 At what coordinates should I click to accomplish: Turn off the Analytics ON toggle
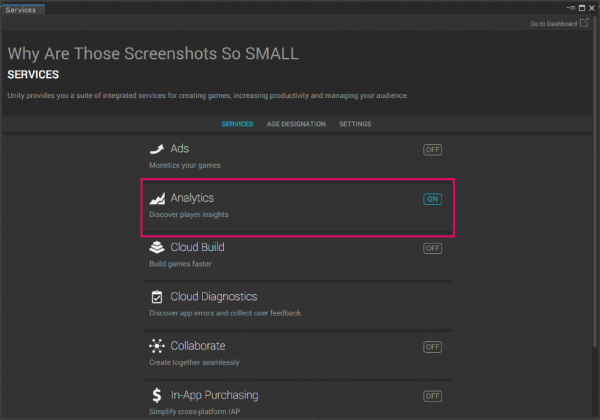pyautogui.click(x=432, y=199)
